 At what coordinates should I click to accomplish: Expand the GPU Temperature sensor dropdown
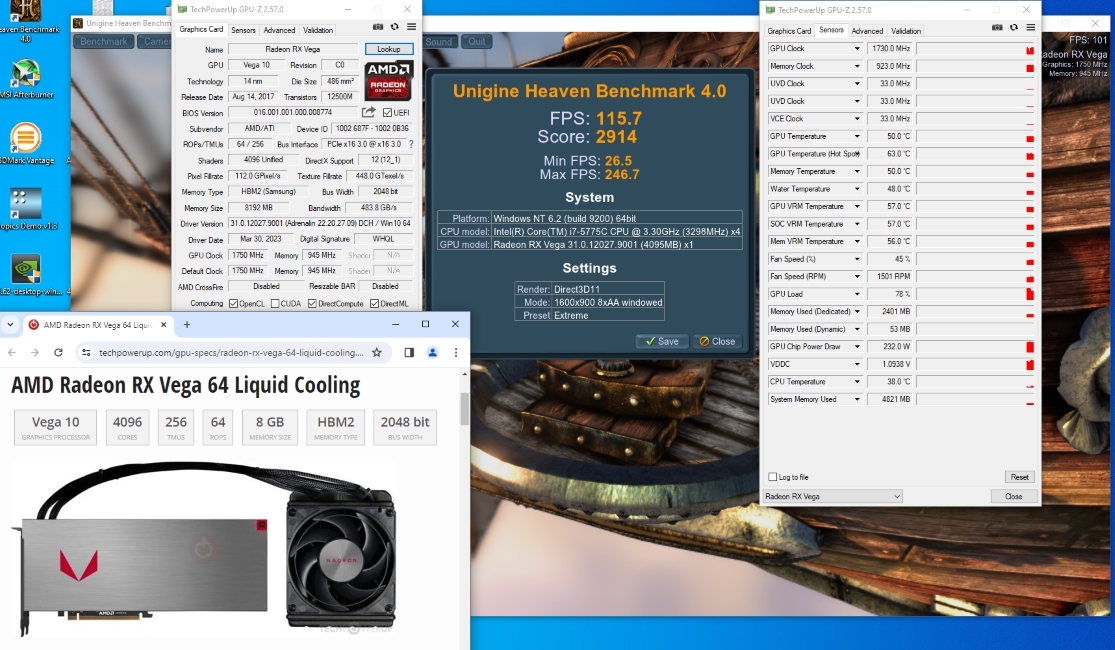[857, 136]
